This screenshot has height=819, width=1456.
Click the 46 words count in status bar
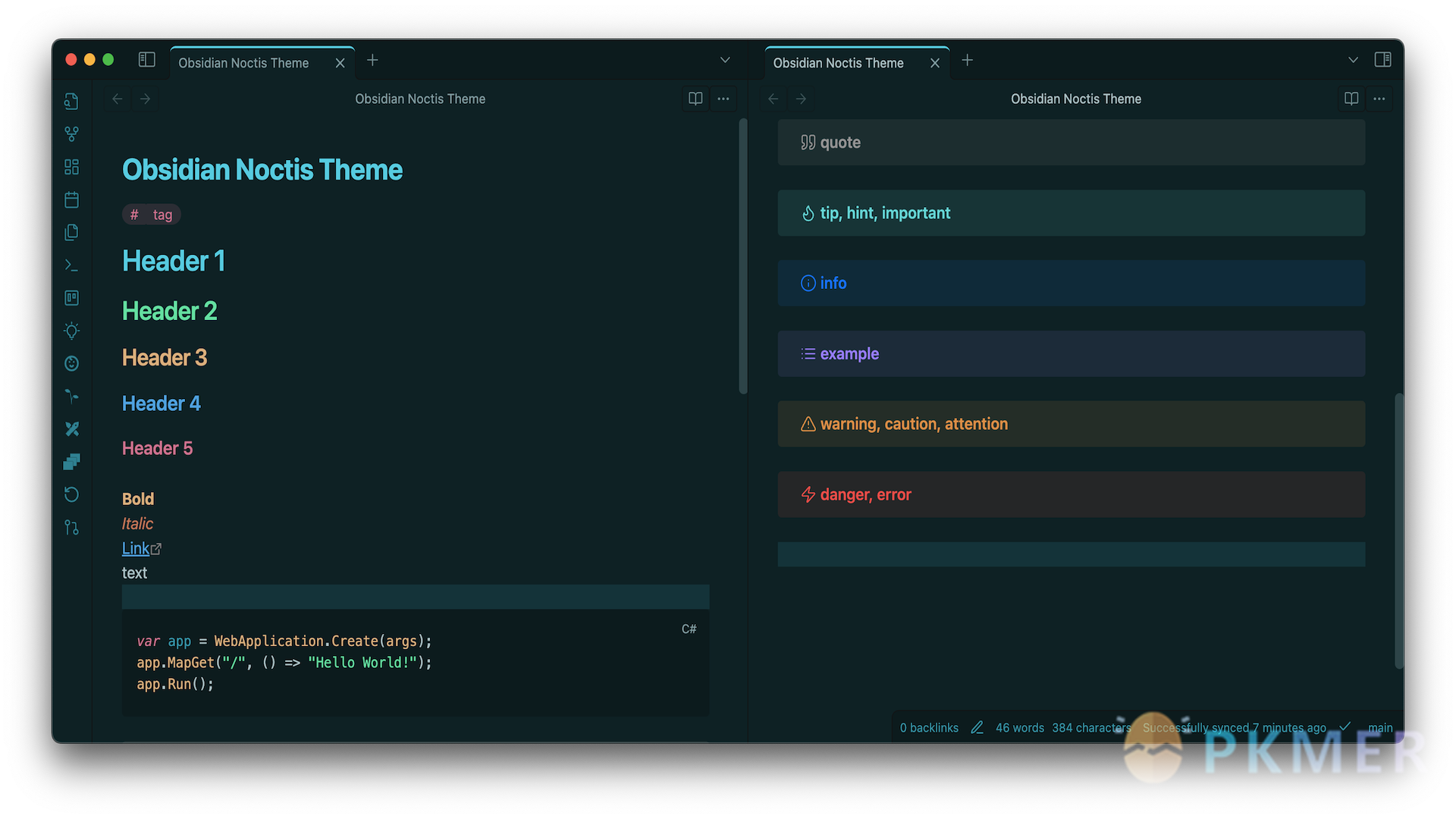point(1020,727)
